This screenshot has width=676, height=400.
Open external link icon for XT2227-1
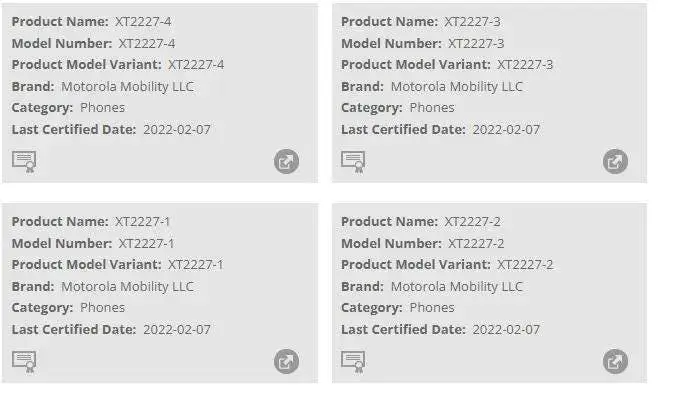(286, 361)
